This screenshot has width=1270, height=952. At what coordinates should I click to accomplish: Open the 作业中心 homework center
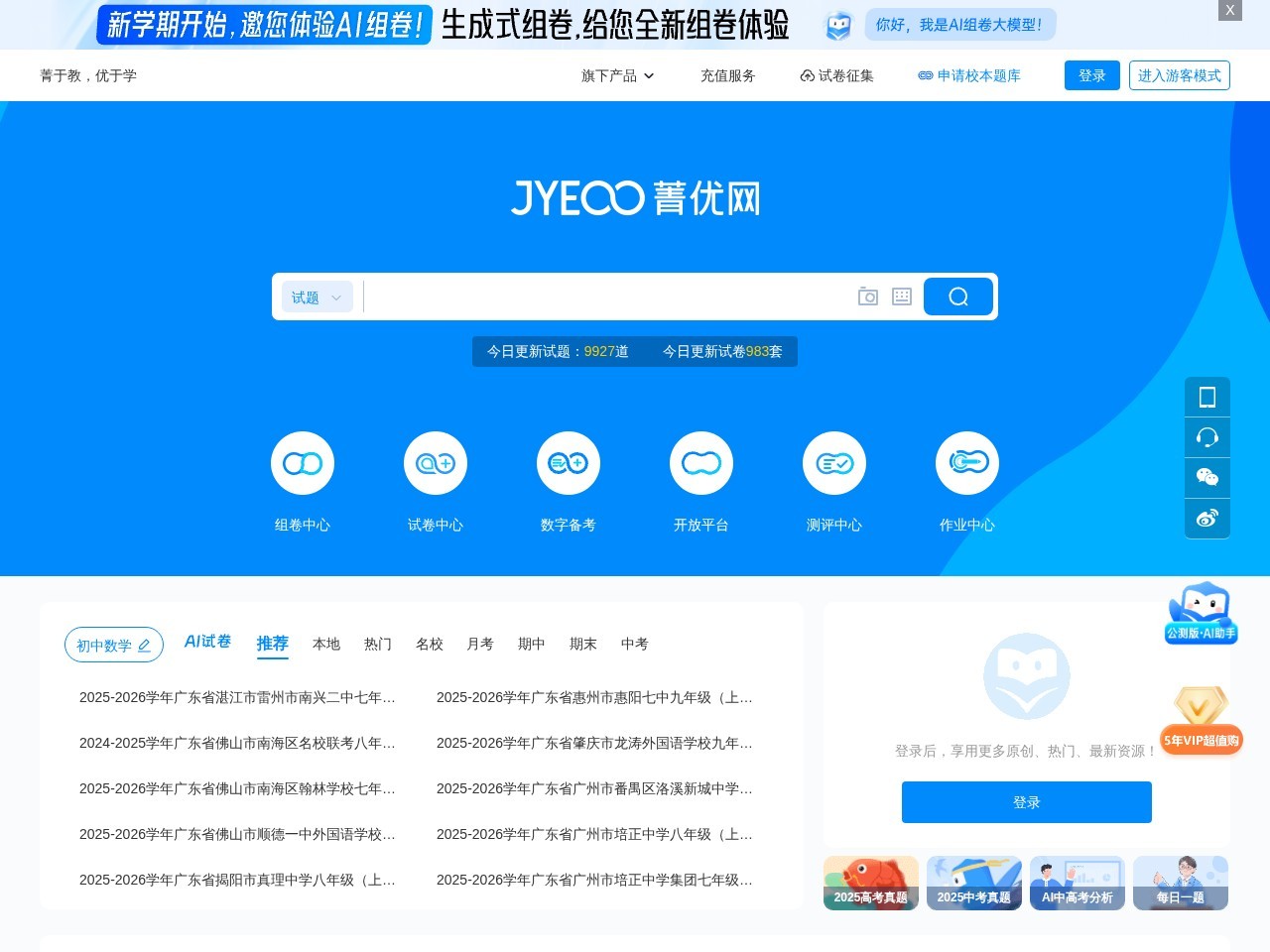tap(966, 481)
